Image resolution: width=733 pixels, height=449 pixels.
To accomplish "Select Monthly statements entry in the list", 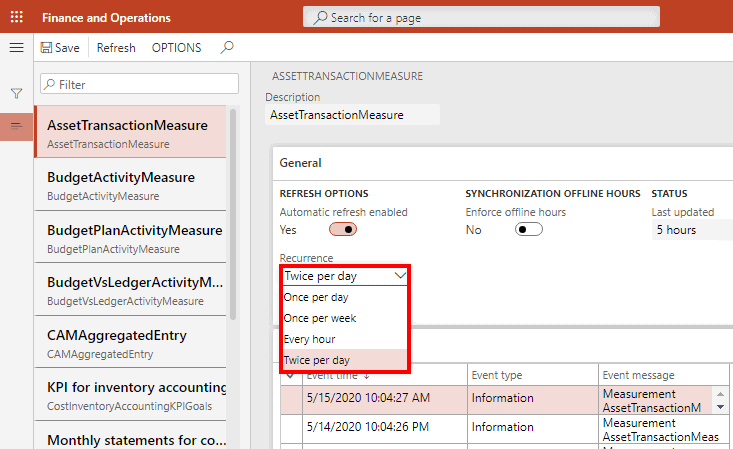I will point(130,436).
